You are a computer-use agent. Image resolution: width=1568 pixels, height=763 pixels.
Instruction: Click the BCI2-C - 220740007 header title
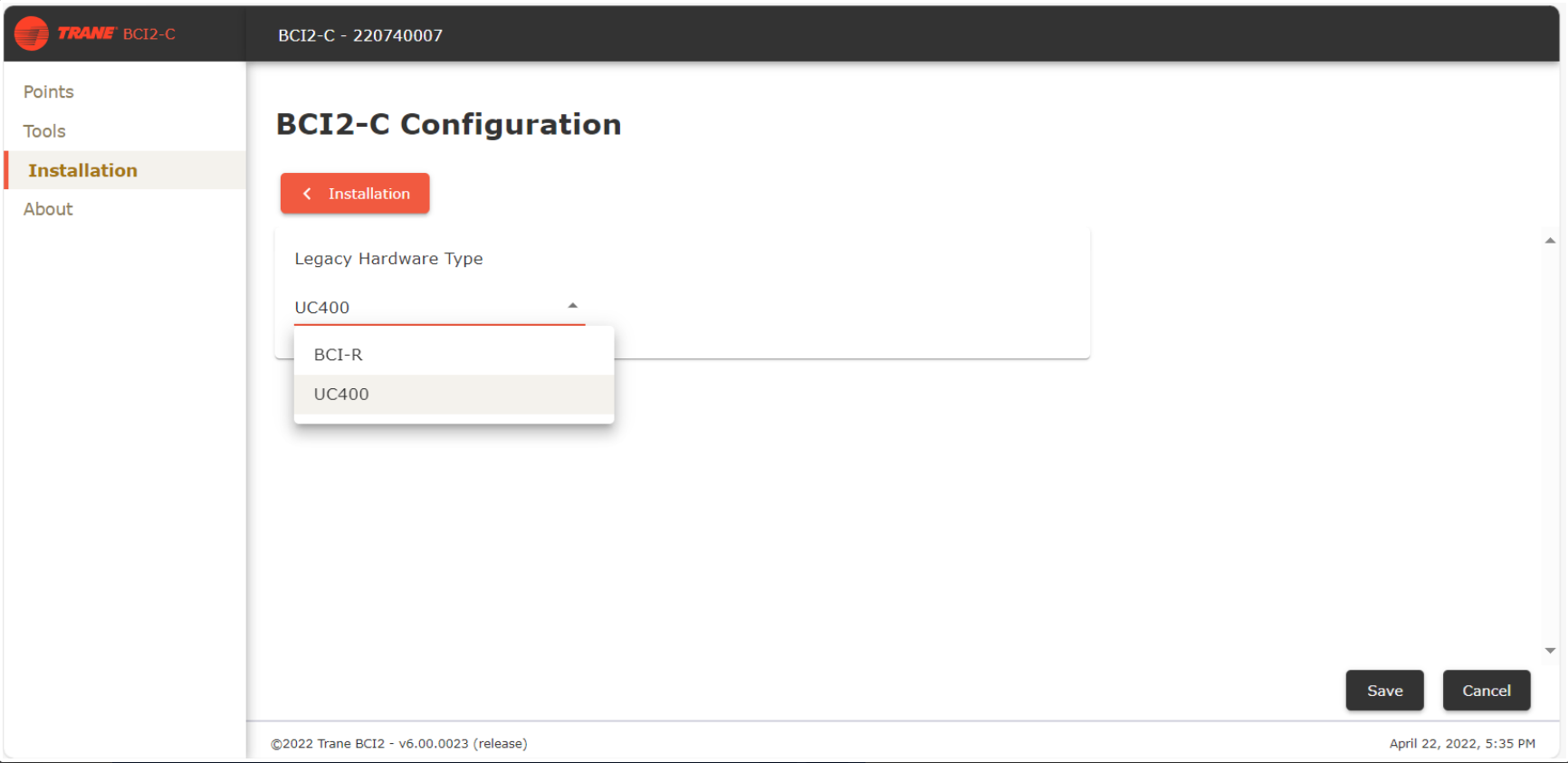pos(360,35)
